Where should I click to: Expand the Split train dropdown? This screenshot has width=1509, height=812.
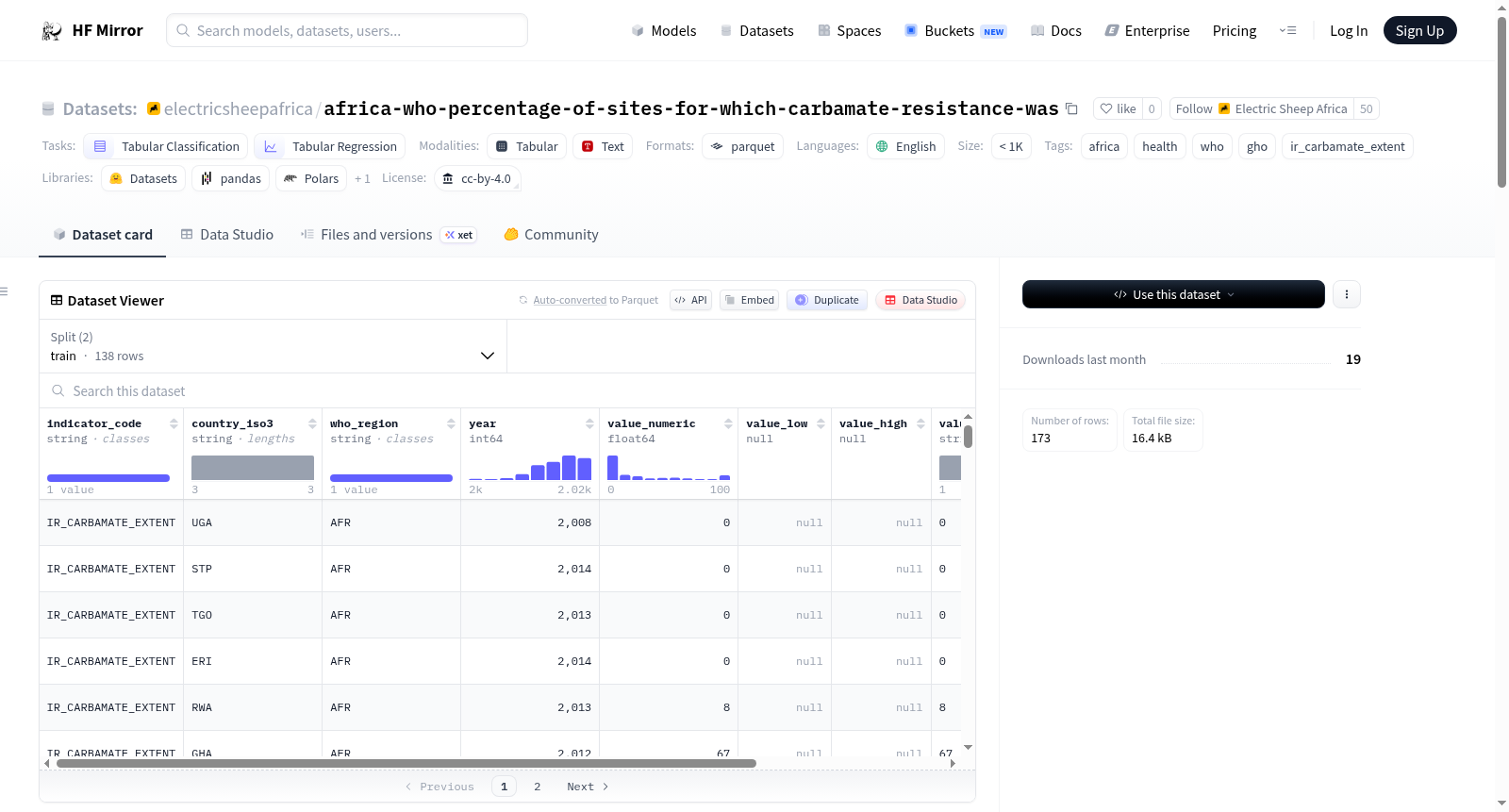point(273,346)
